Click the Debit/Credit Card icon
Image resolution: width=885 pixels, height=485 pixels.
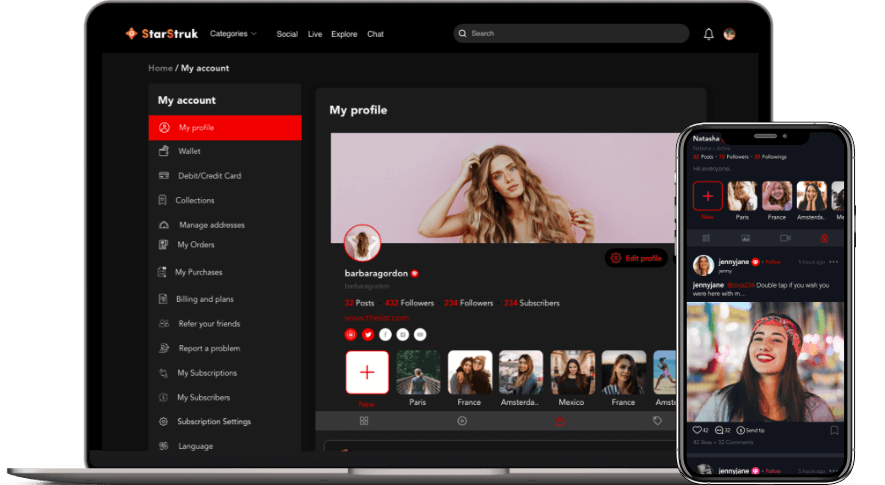click(164, 176)
